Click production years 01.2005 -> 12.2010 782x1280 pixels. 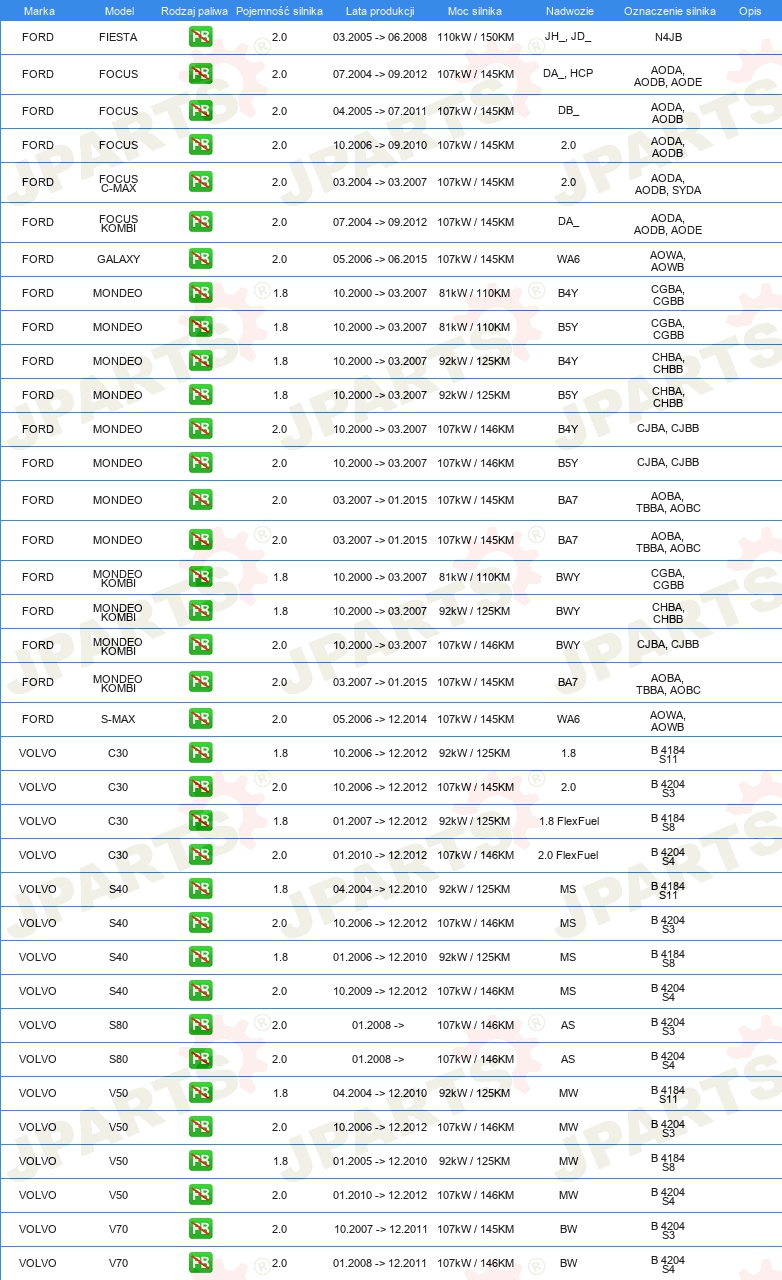[x=380, y=1161]
